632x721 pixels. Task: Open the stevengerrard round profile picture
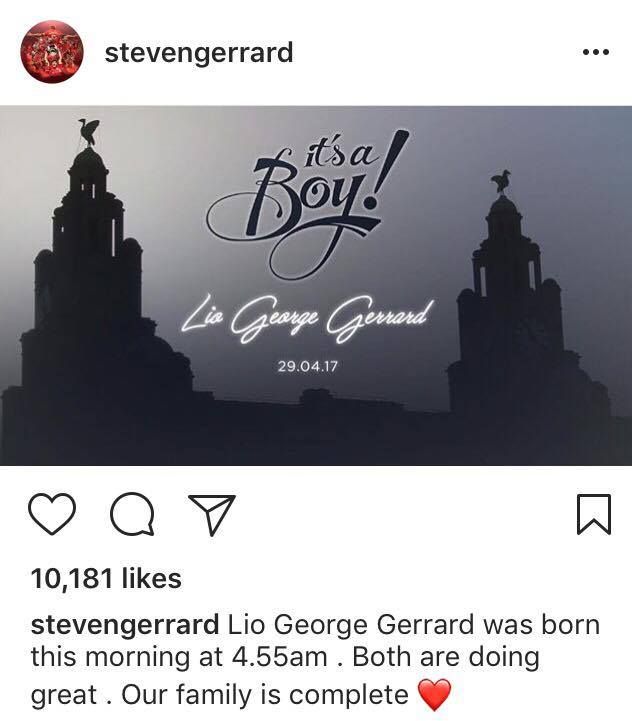pyautogui.click(x=52, y=52)
